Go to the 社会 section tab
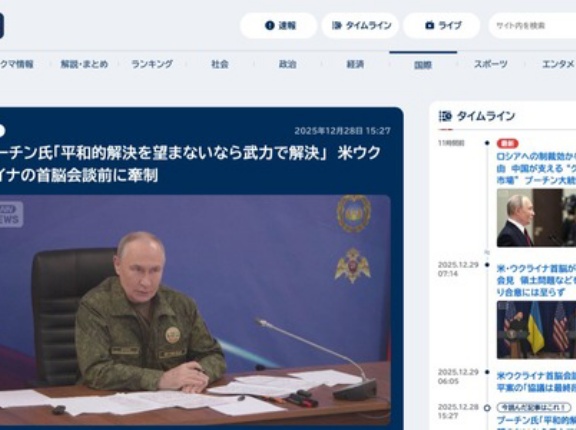 (220, 64)
